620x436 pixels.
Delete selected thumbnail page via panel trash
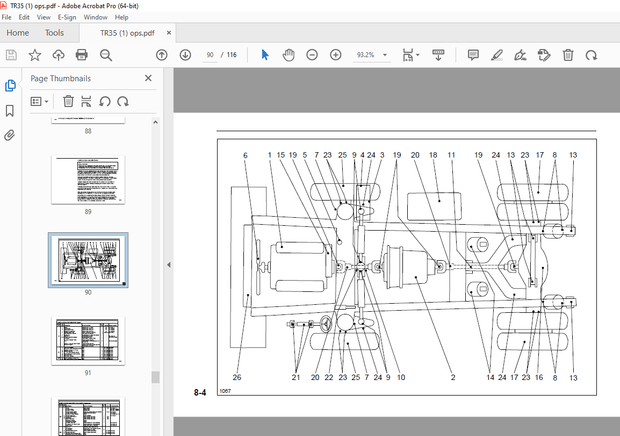tap(68, 102)
